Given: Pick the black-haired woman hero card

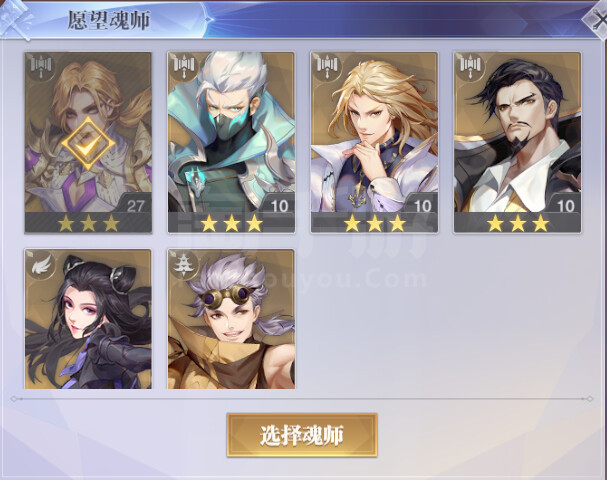Looking at the screenshot, I should pos(88,319).
